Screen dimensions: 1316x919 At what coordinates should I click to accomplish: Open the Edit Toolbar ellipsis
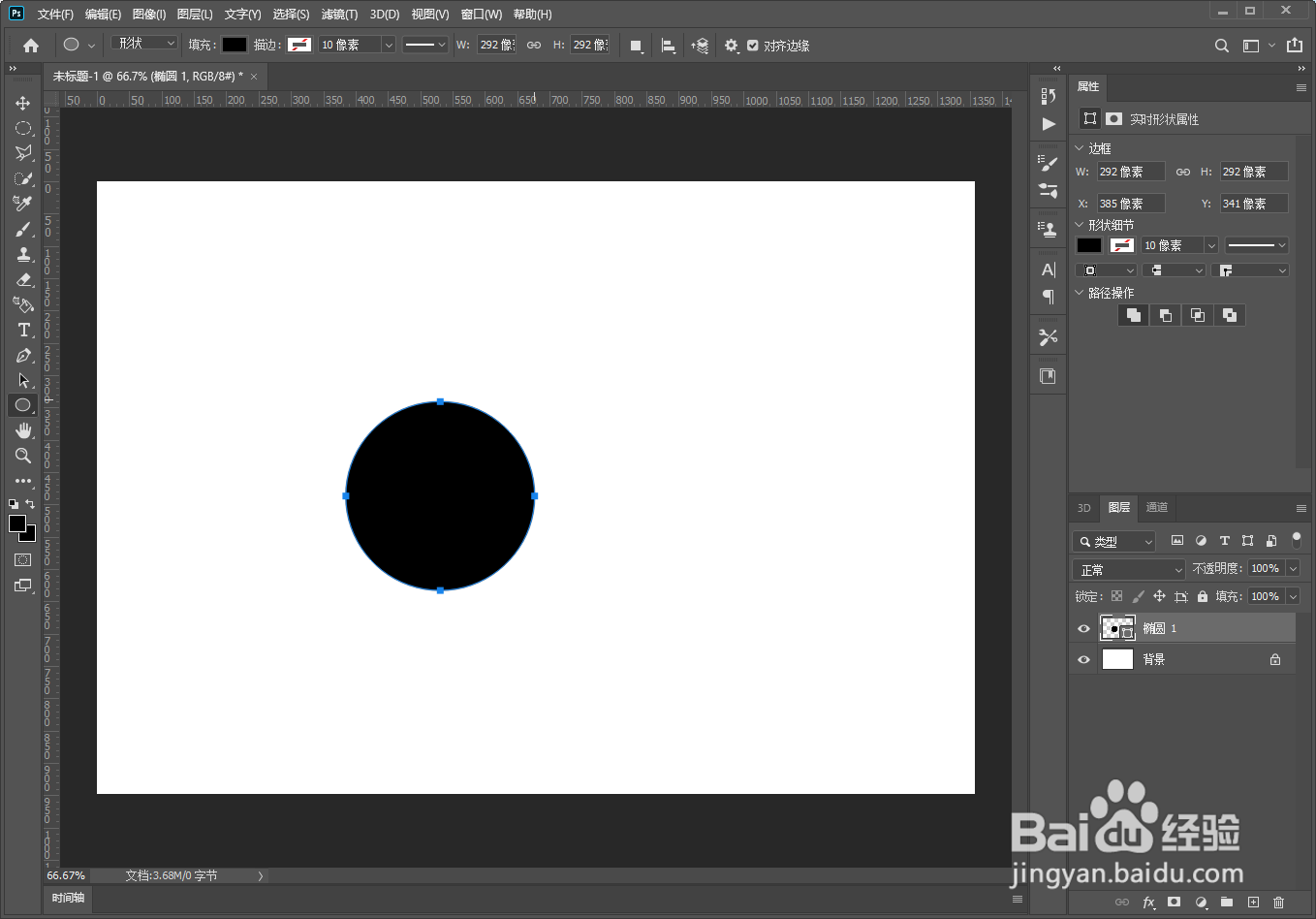coord(23,481)
